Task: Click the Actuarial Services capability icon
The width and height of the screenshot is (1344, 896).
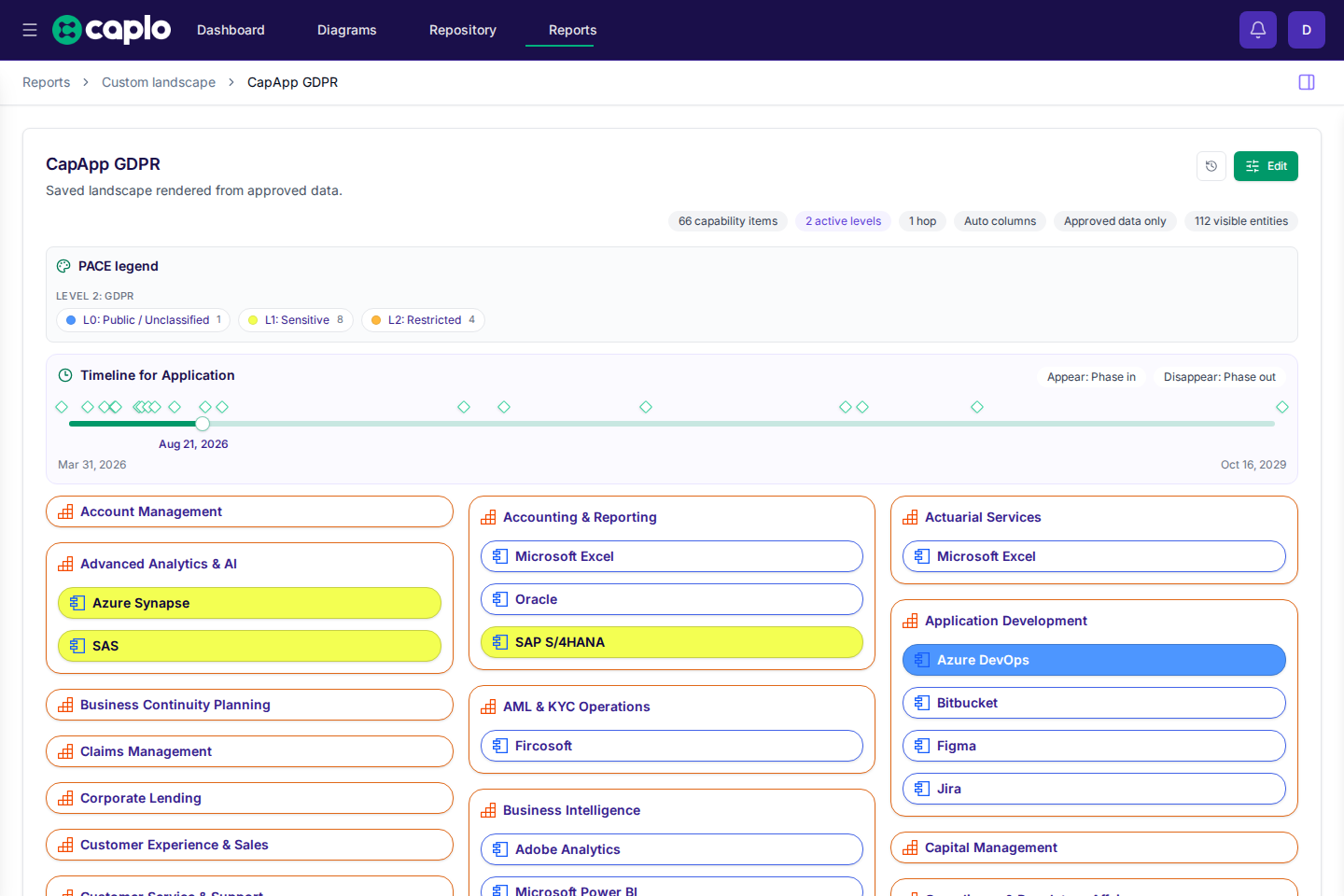Action: point(910,517)
